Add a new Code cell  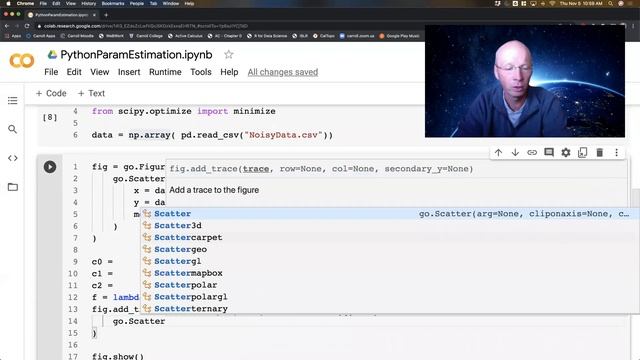tap(51, 93)
